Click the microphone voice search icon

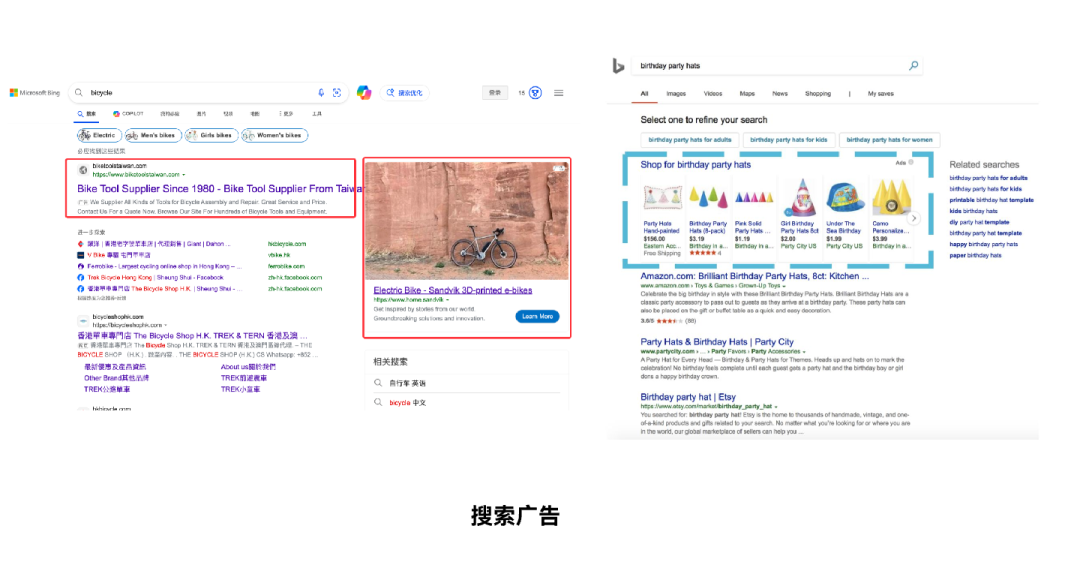point(321,92)
